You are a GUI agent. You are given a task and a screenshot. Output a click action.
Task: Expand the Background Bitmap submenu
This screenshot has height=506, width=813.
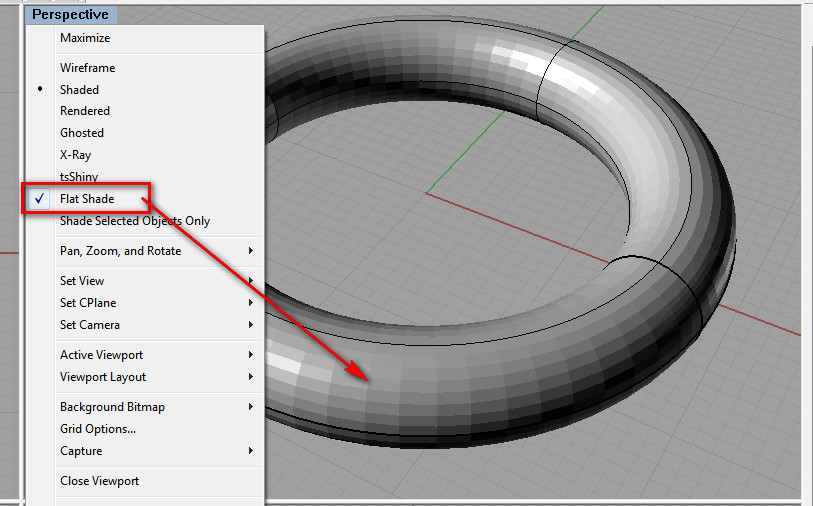(112, 407)
